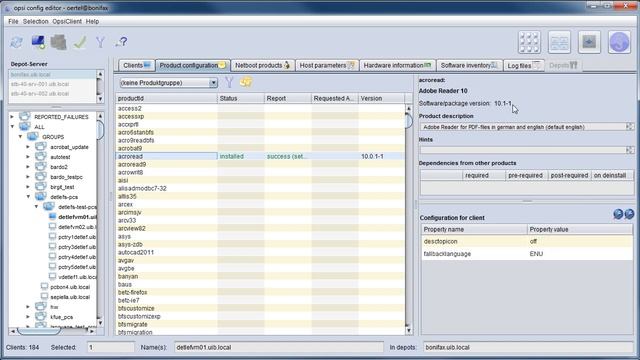This screenshot has width=640, height=360.
Task: Sort by the Status column header
Action: 241,98
